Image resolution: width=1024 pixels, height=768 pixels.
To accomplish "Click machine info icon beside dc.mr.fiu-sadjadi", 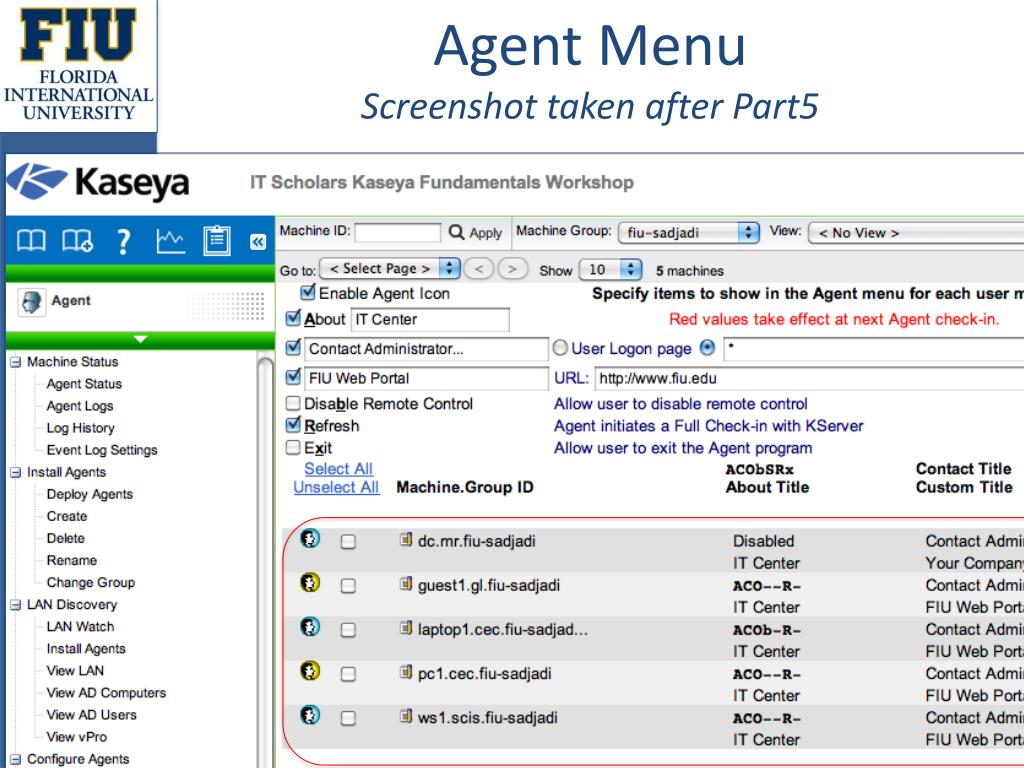I will coord(406,539).
